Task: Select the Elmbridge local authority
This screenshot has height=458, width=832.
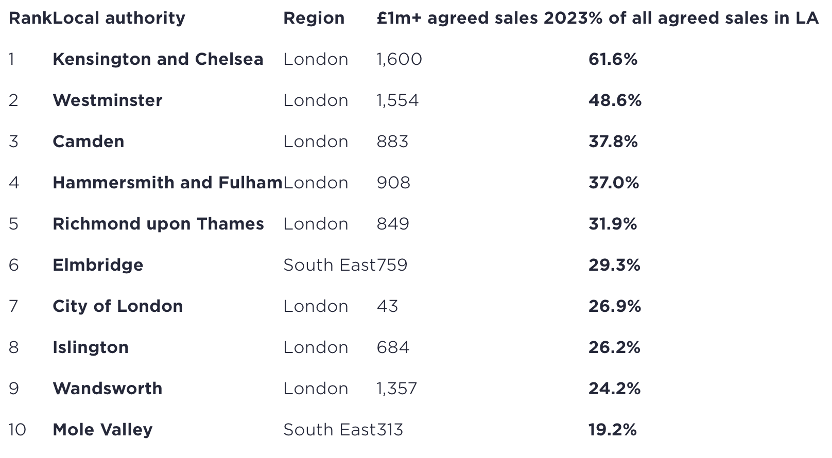Action: [98, 265]
